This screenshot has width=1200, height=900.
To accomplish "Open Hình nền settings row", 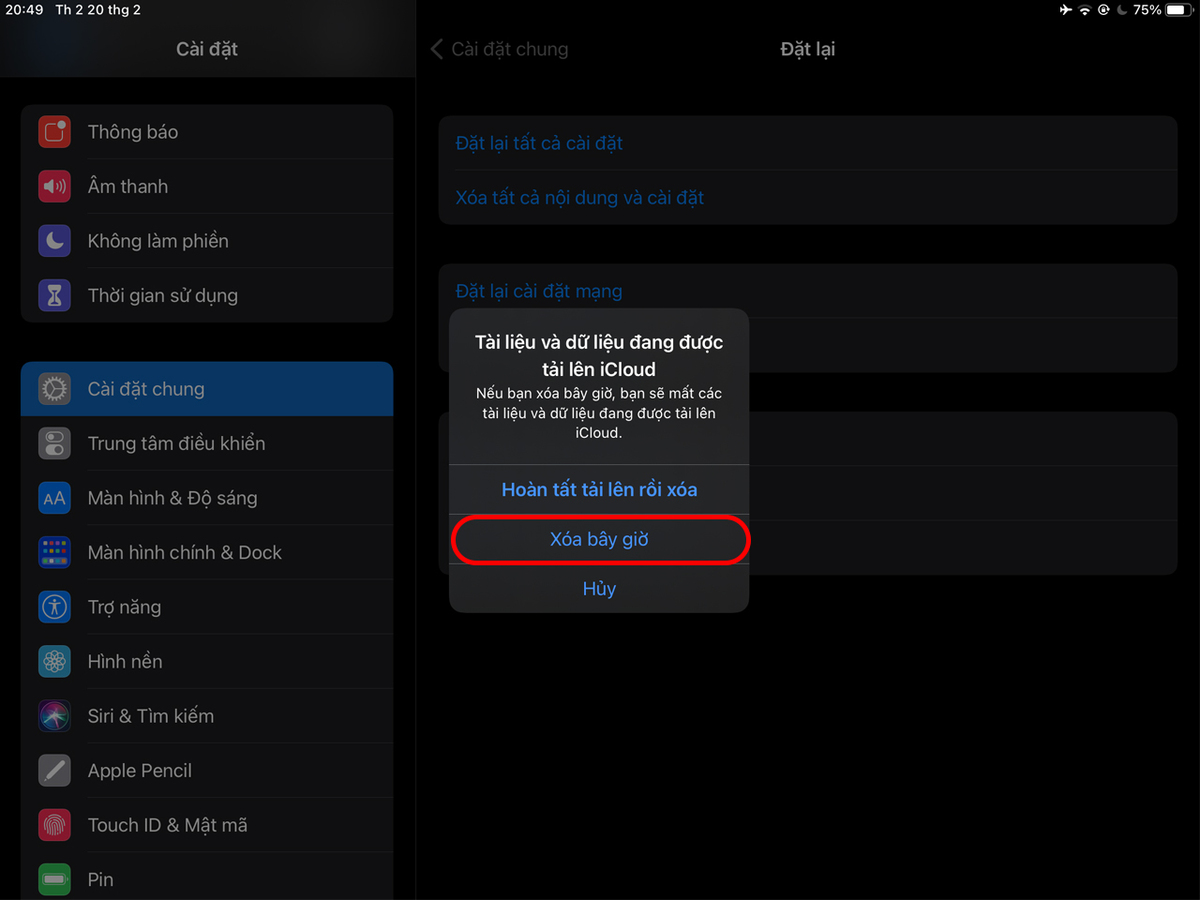I will click(207, 661).
